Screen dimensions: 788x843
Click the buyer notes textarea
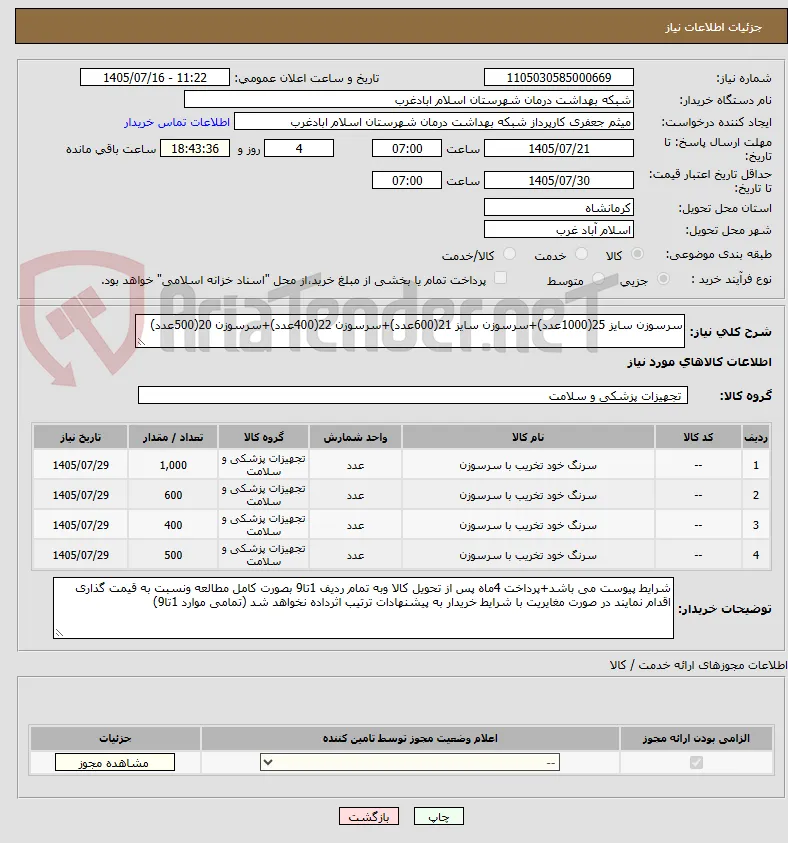pyautogui.click(x=363, y=608)
